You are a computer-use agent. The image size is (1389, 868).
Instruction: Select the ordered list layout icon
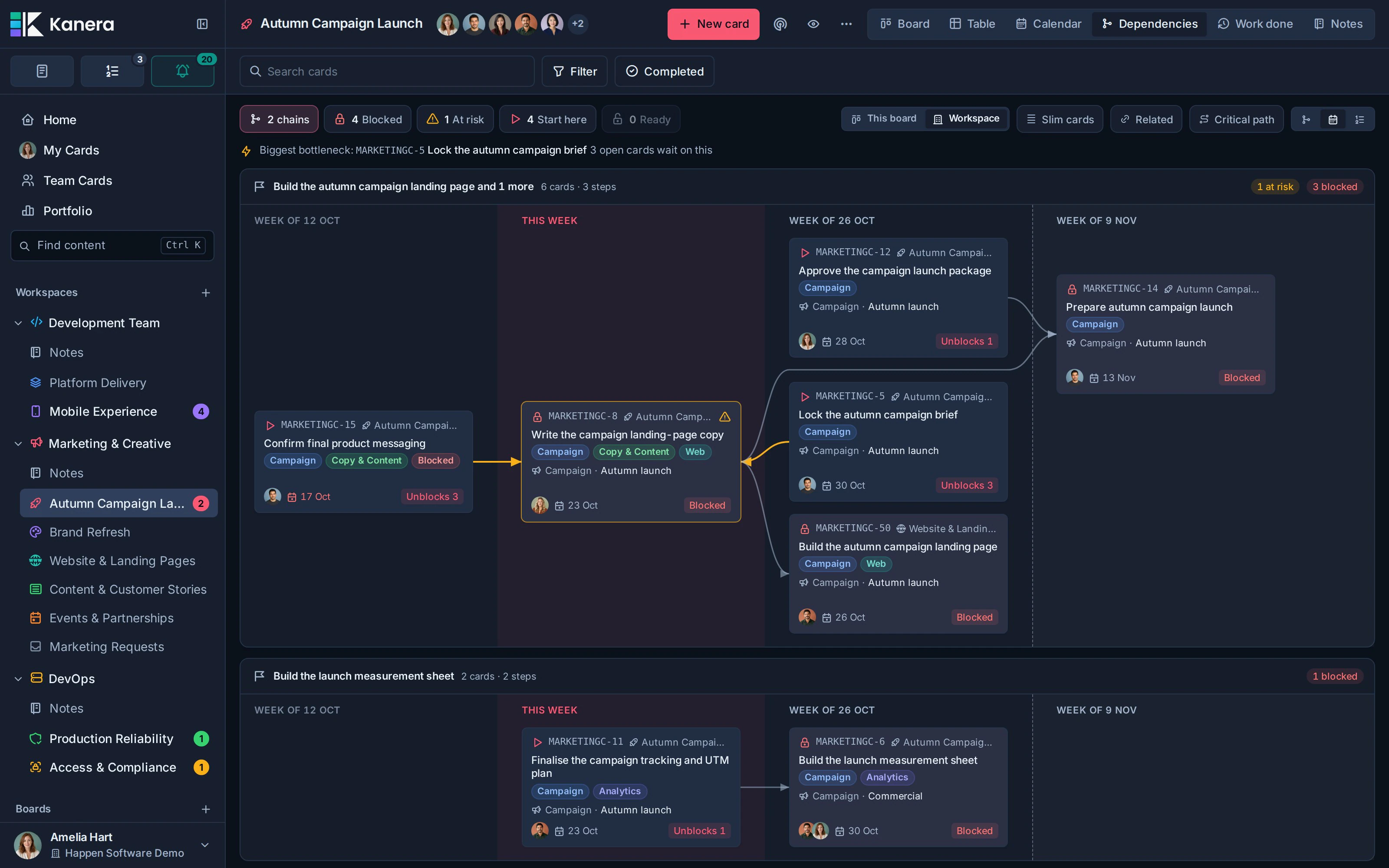(1359, 119)
